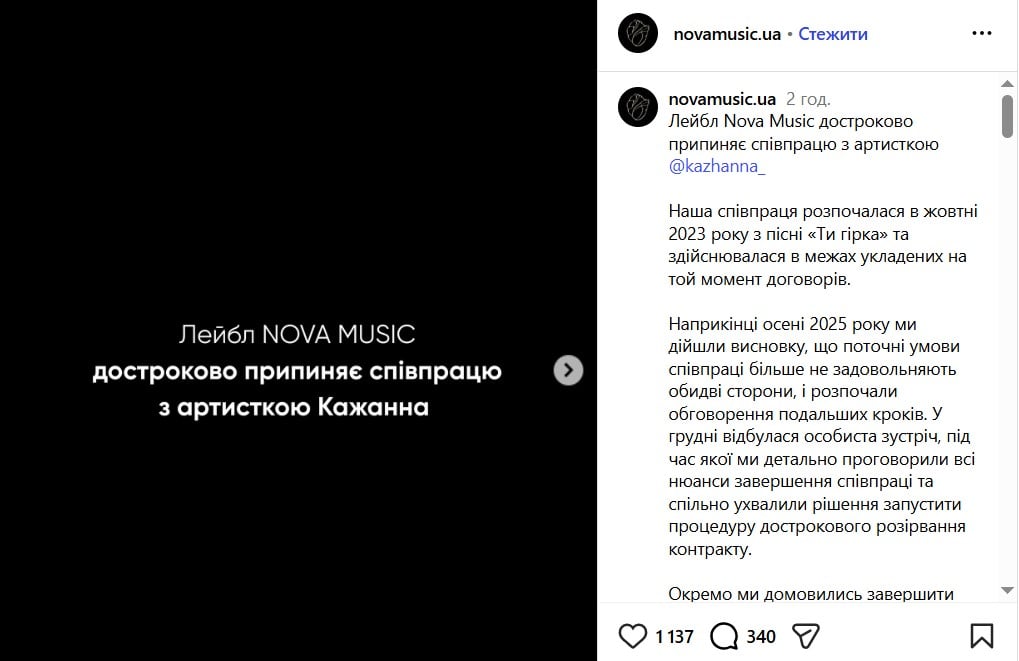Click the novamusic.ua username in the header
This screenshot has width=1019, height=661.
point(728,33)
